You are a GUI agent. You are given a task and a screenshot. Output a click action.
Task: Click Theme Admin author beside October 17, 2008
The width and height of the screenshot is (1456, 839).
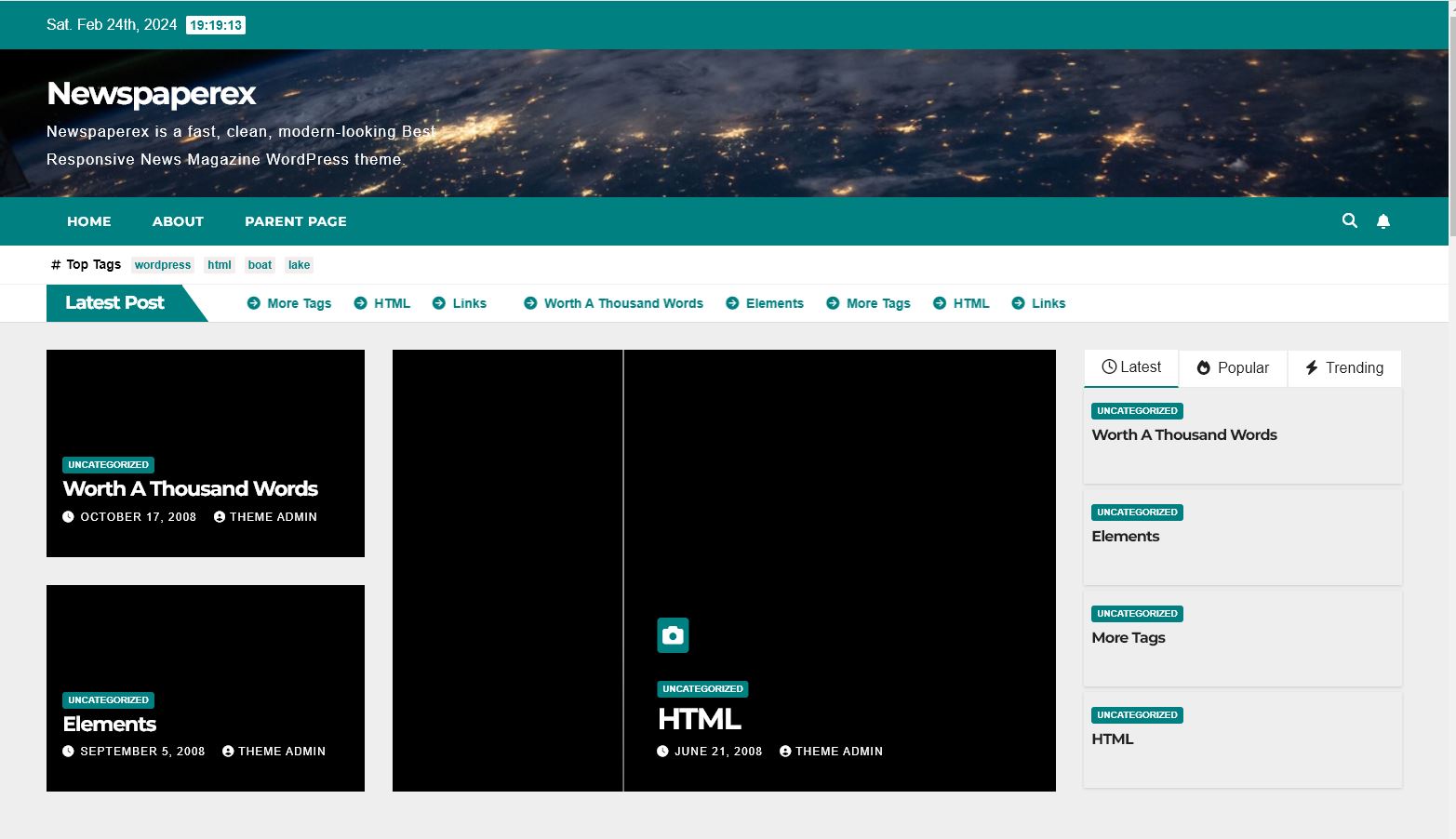(x=274, y=517)
